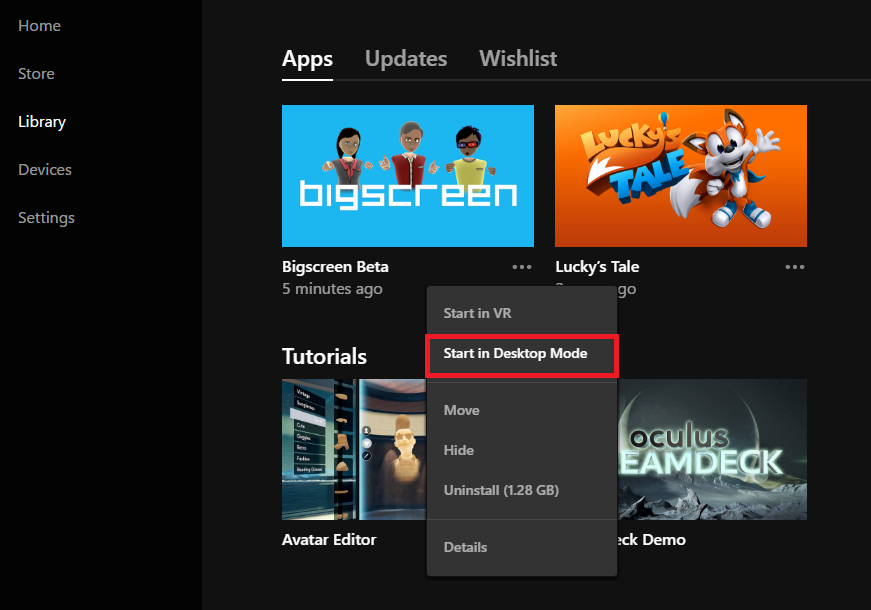Switch to the Wishlist tab

click(518, 59)
